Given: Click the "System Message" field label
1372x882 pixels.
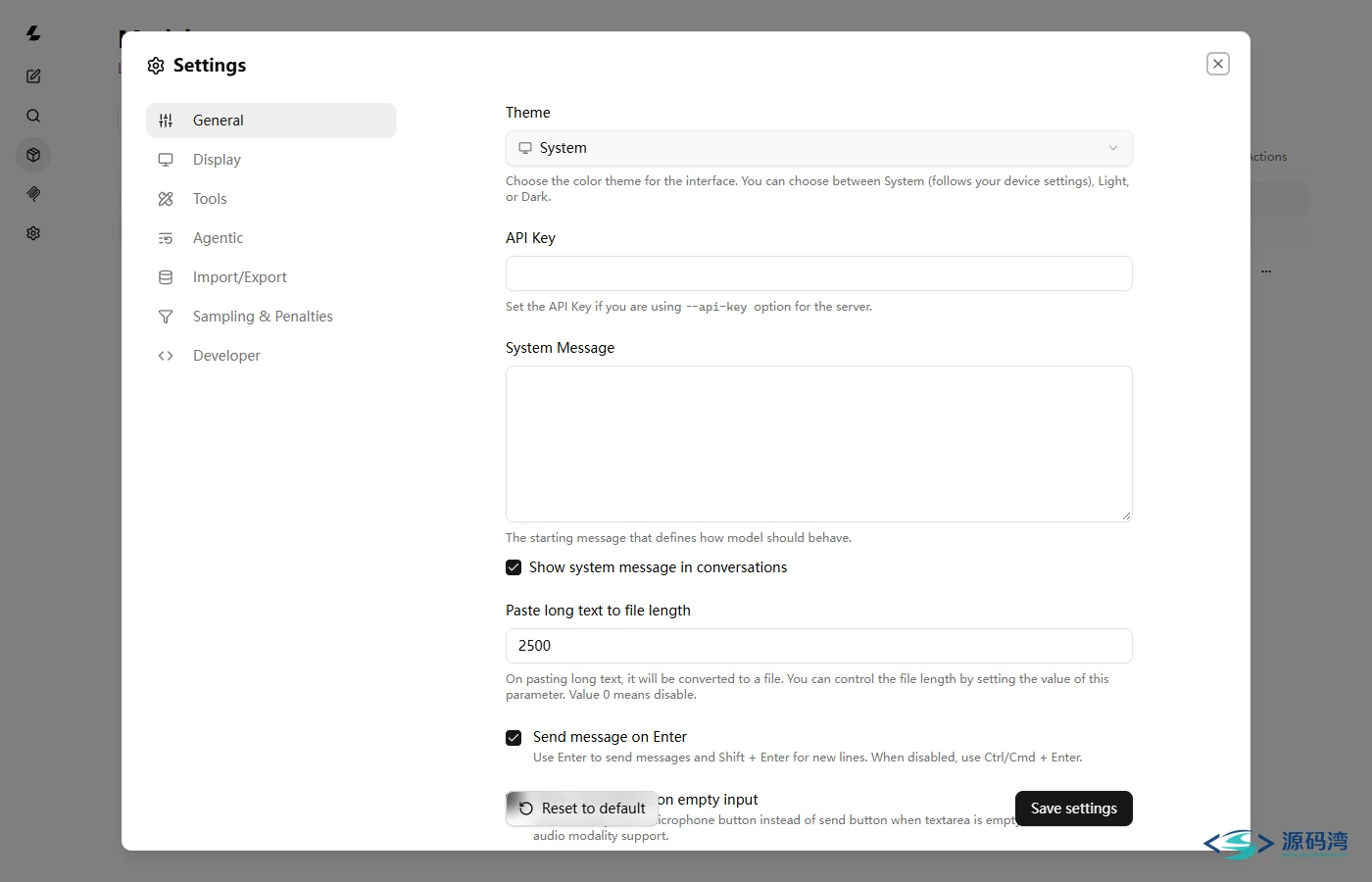Looking at the screenshot, I should coord(560,348).
